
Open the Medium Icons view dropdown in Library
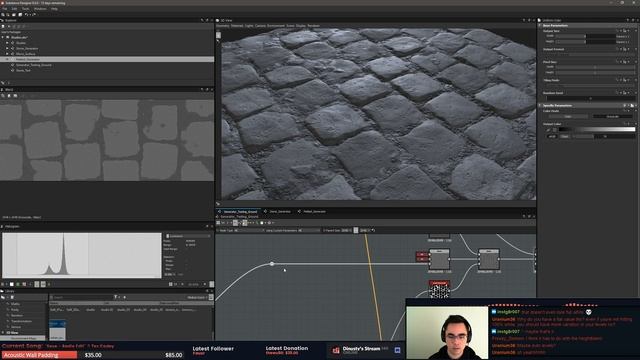(198, 298)
